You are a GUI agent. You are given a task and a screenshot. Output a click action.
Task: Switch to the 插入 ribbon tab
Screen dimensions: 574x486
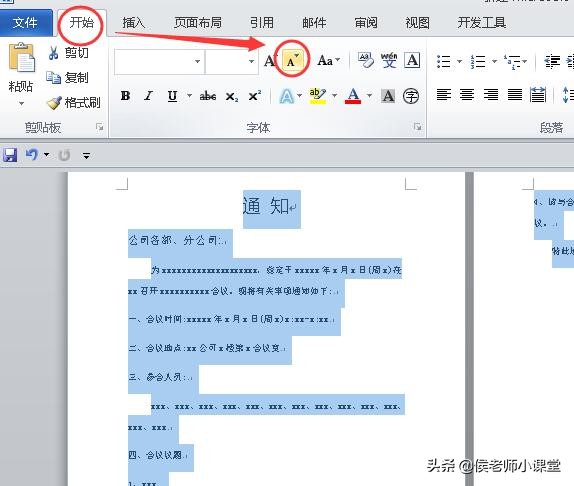134,23
